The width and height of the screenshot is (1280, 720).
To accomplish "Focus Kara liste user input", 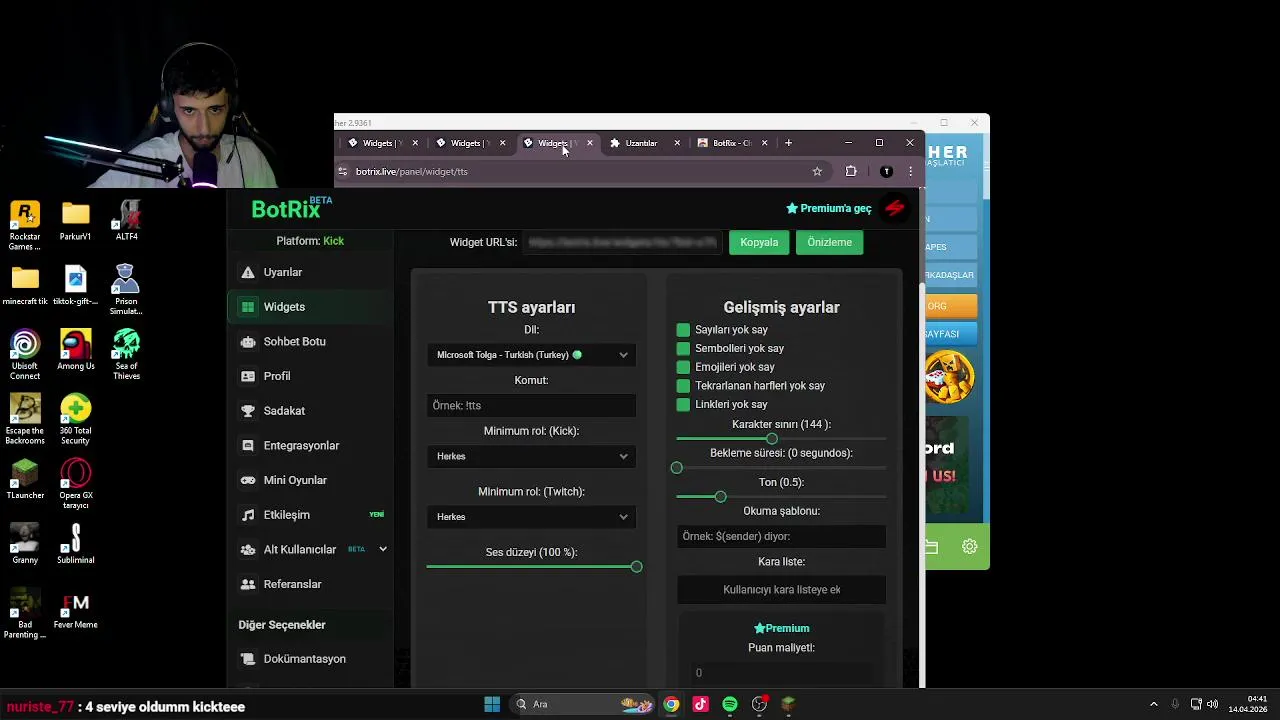I will pos(781,590).
